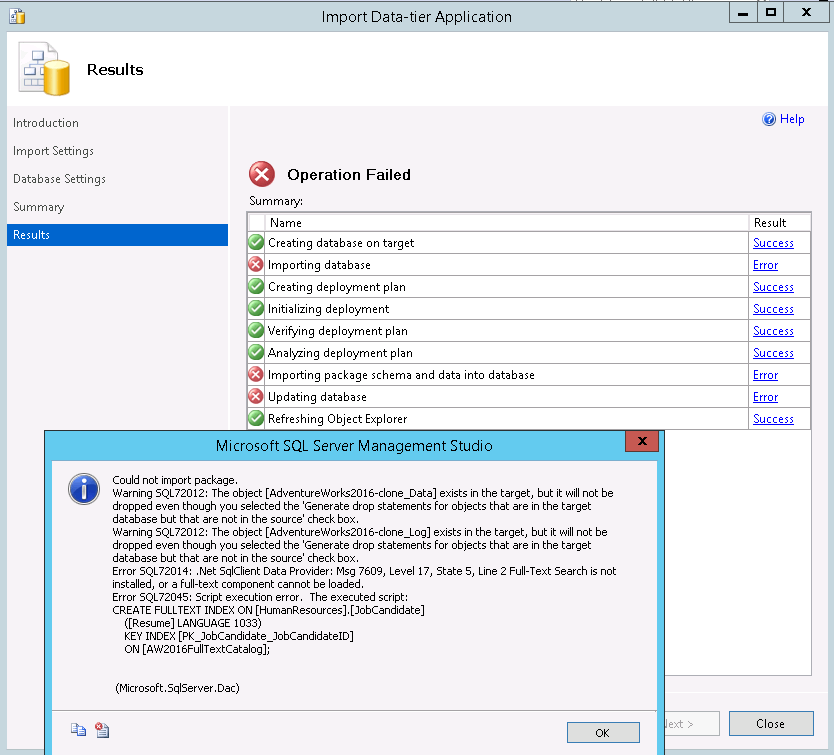834x755 pixels.
Task: Click the red Operation Failed icon
Action: [262, 174]
